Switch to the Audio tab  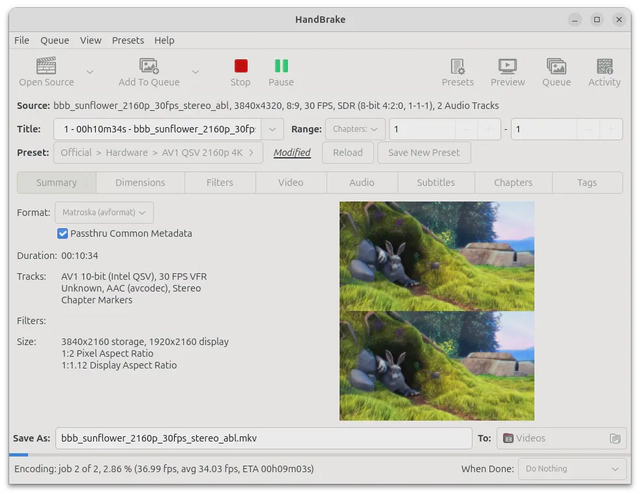pos(362,183)
